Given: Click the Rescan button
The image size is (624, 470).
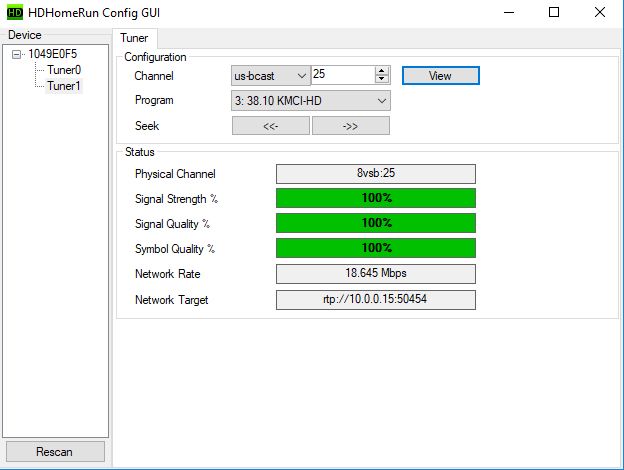Looking at the screenshot, I should point(55,452).
